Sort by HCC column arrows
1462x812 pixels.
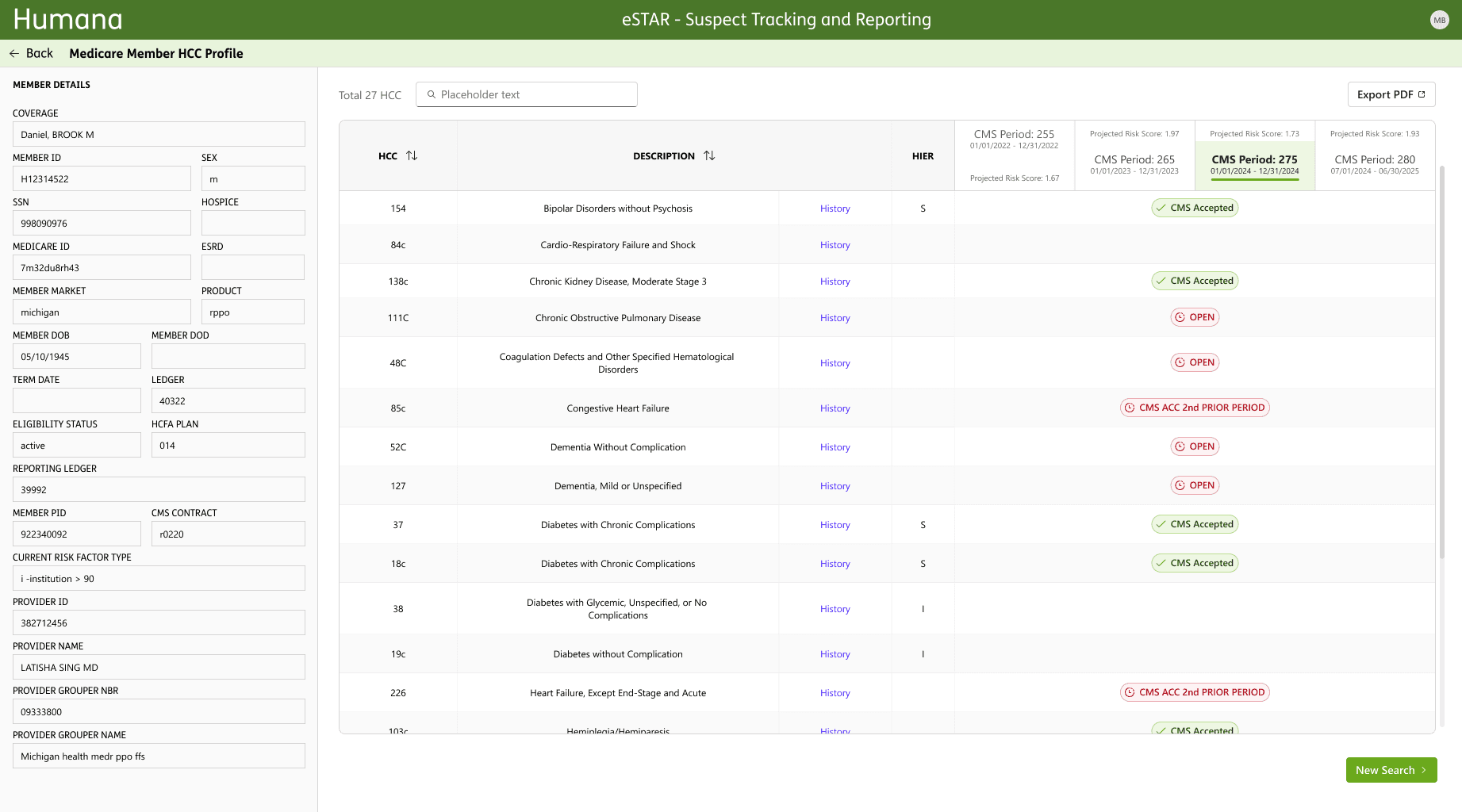pos(412,155)
